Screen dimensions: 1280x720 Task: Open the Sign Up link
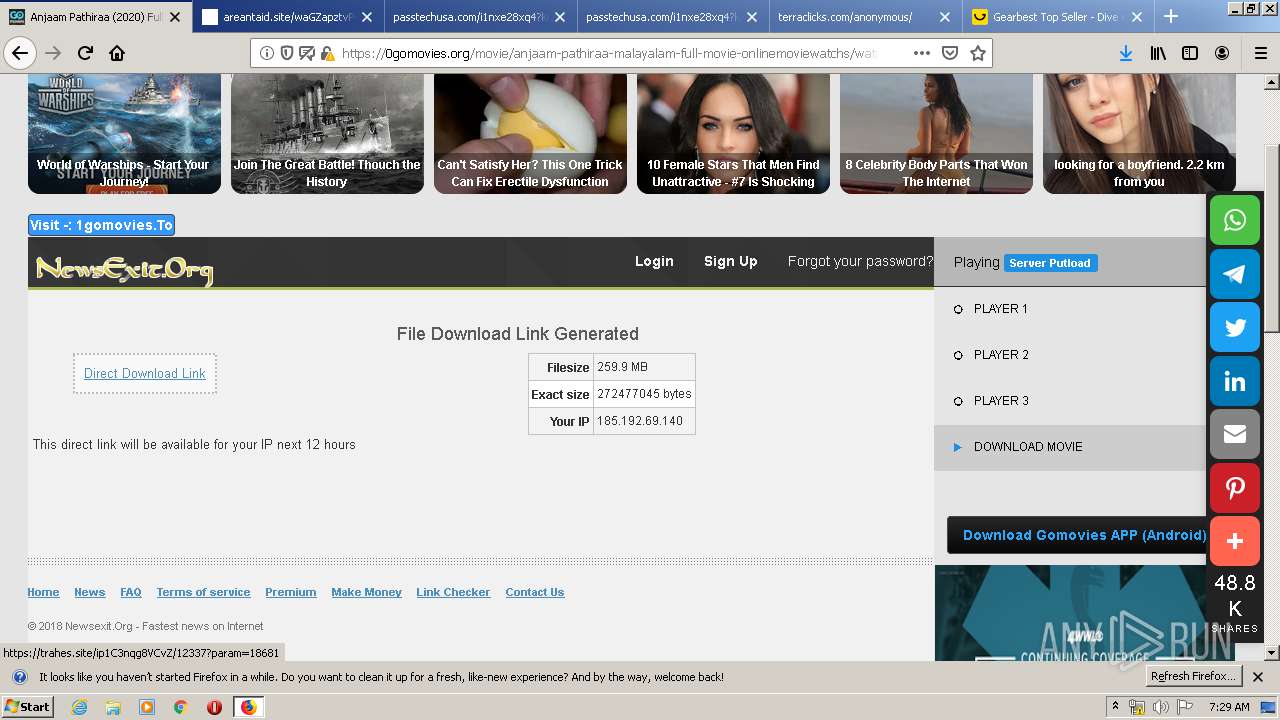(731, 261)
